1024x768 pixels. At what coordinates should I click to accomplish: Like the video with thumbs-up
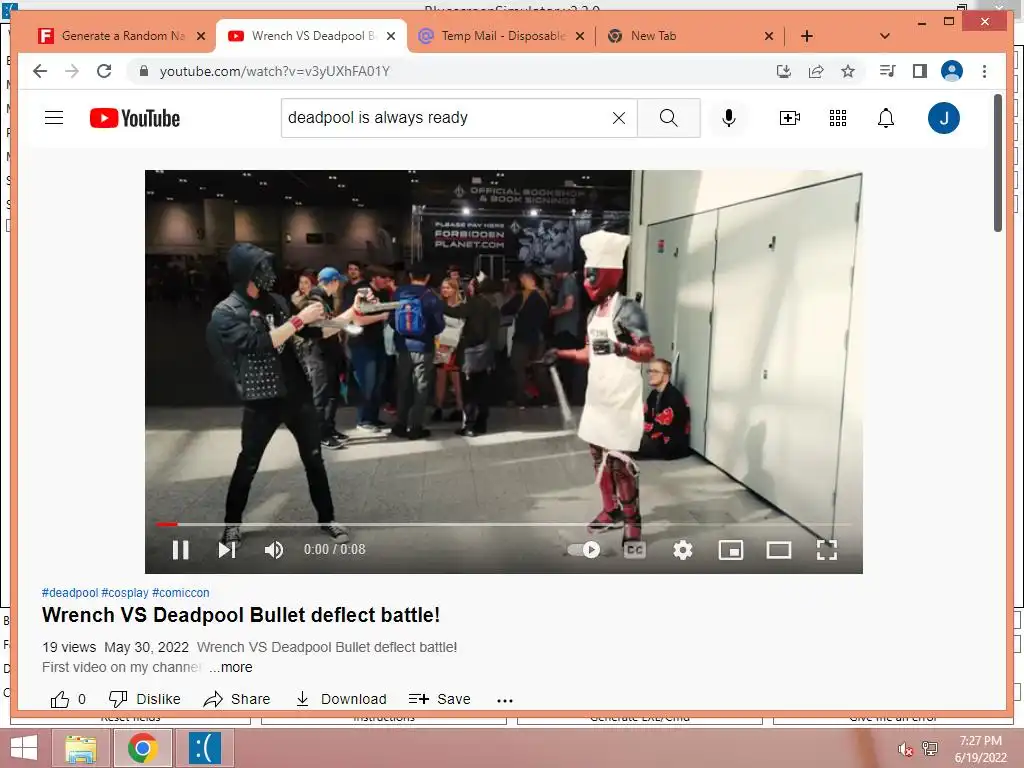pos(68,699)
